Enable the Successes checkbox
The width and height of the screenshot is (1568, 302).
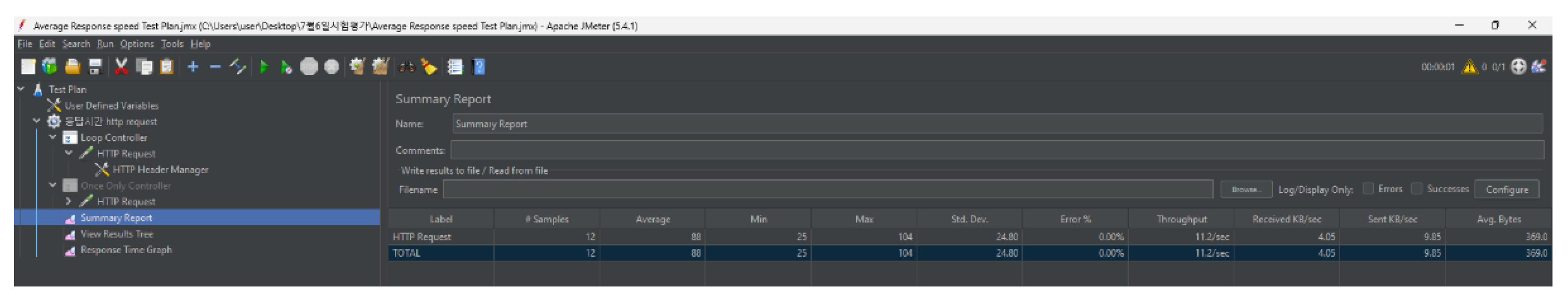click(1417, 189)
